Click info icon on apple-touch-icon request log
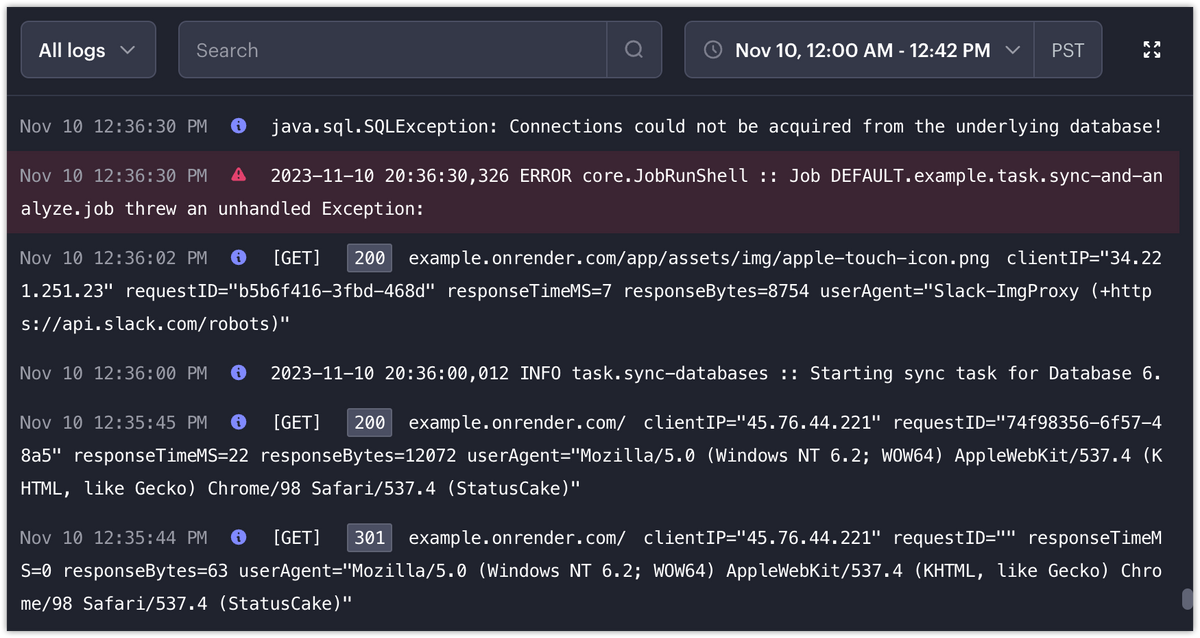This screenshot has height=638, width=1200. 238,258
